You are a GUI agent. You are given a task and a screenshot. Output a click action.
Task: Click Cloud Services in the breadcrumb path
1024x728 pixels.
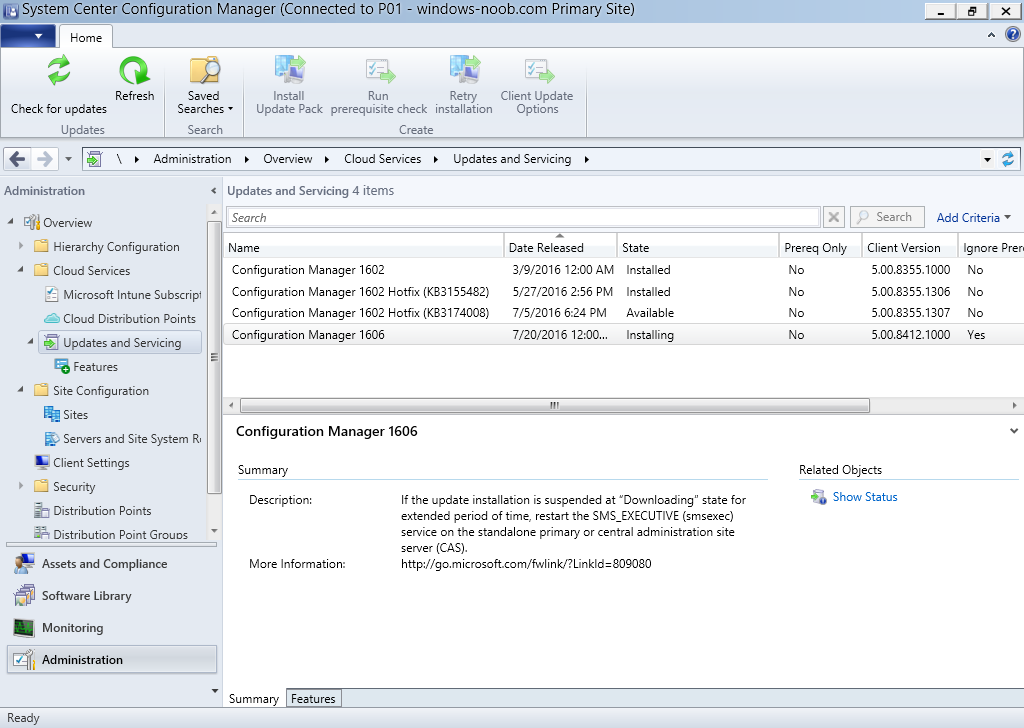pos(383,159)
